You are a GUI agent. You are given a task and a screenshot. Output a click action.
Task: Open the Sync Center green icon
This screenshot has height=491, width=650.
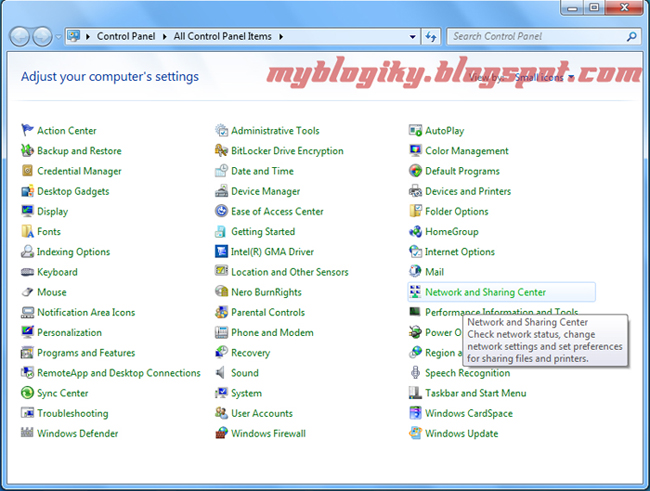[x=27, y=393]
